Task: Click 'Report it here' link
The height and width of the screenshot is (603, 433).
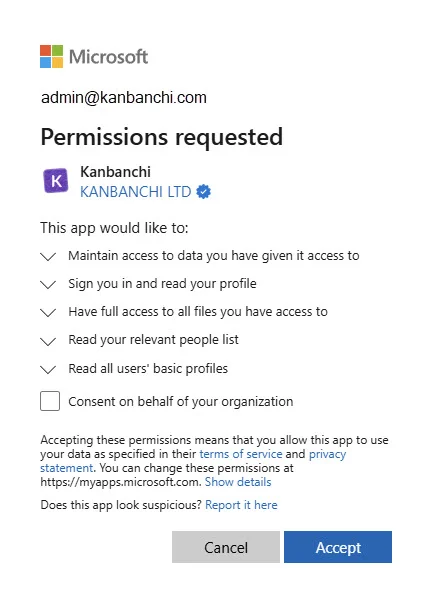Action: (x=241, y=505)
